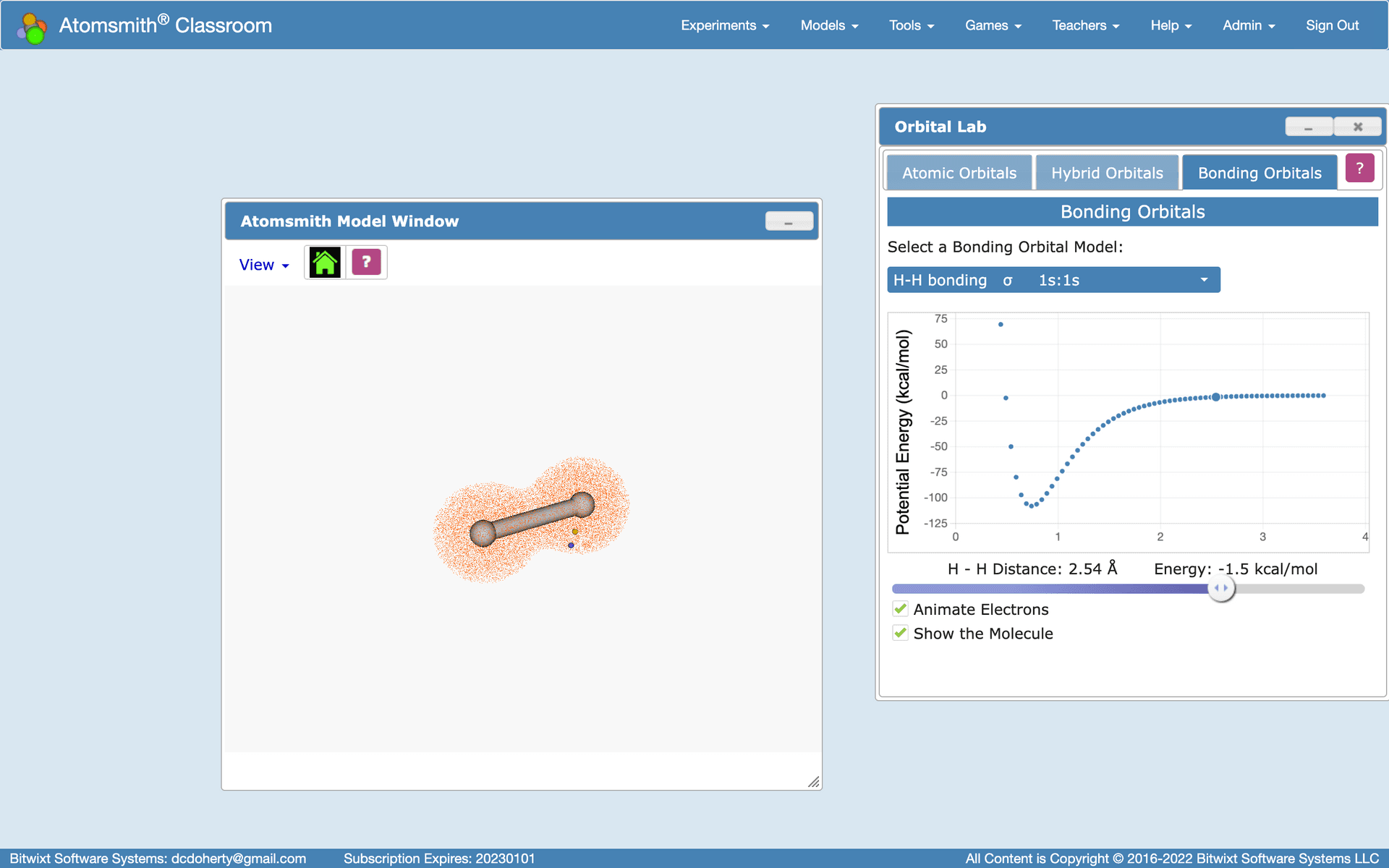This screenshot has width=1389, height=868.
Task: Click 'Select a Bonding Orbital Model:' label
Action: click(x=1005, y=247)
